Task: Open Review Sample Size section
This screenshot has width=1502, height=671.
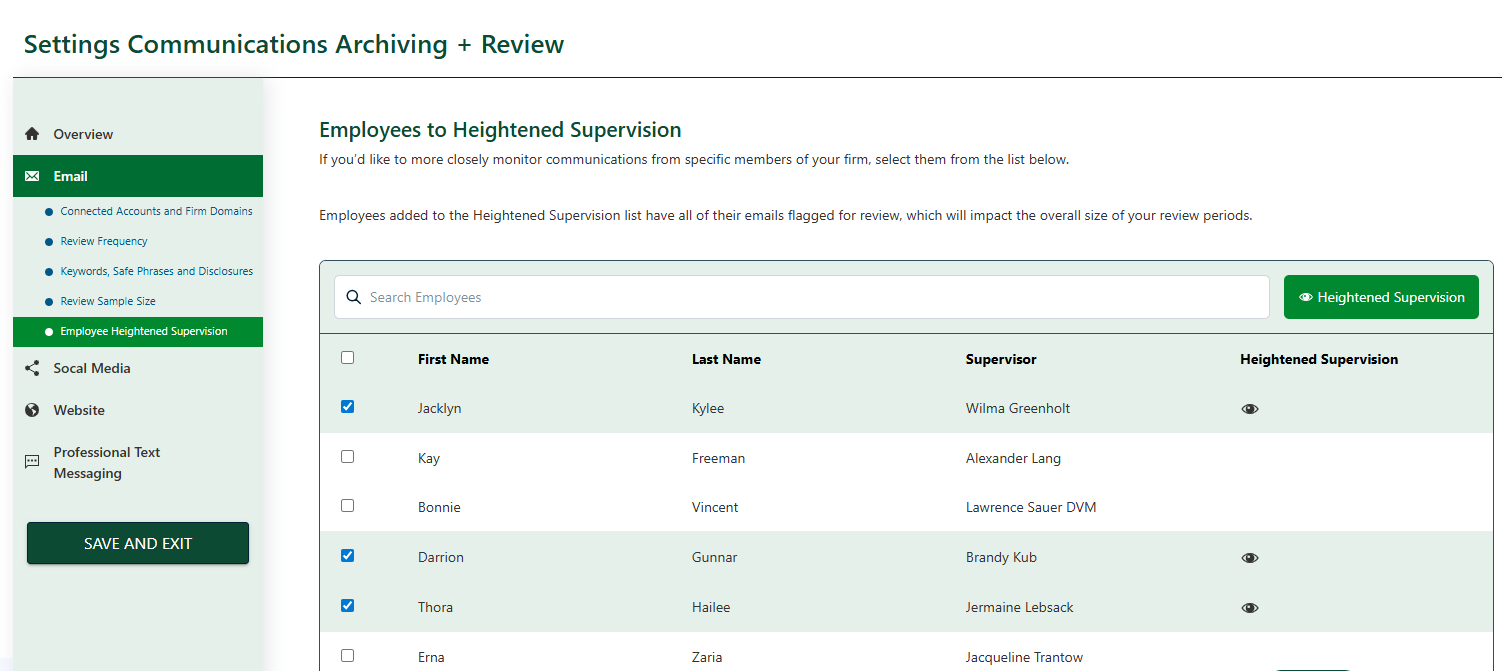Action: pyautogui.click(x=108, y=301)
